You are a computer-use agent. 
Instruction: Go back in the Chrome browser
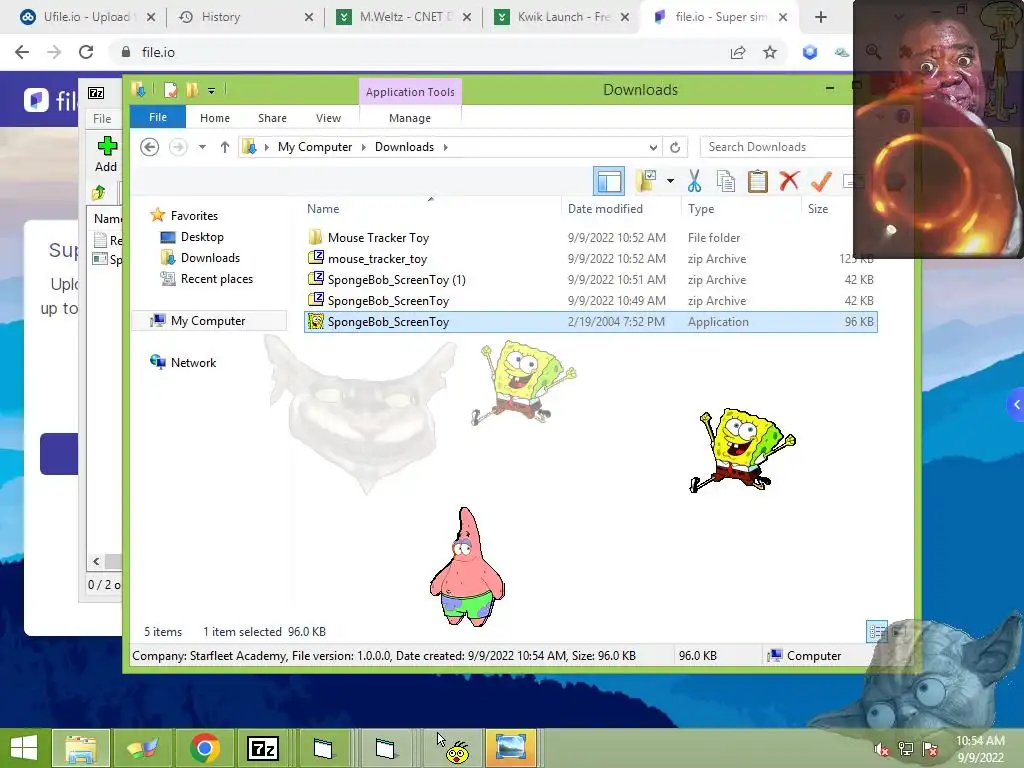click(x=22, y=52)
